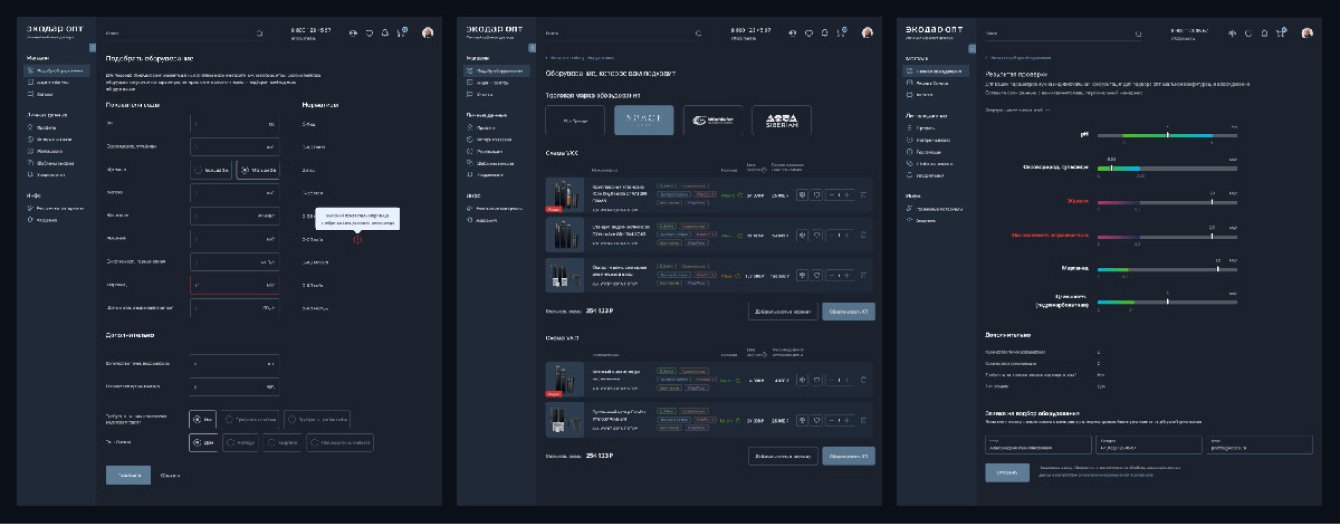The height and width of the screenshot is (524, 1340).
Task: Decrease quantity of first product in upper scheme
Action: pos(831,195)
